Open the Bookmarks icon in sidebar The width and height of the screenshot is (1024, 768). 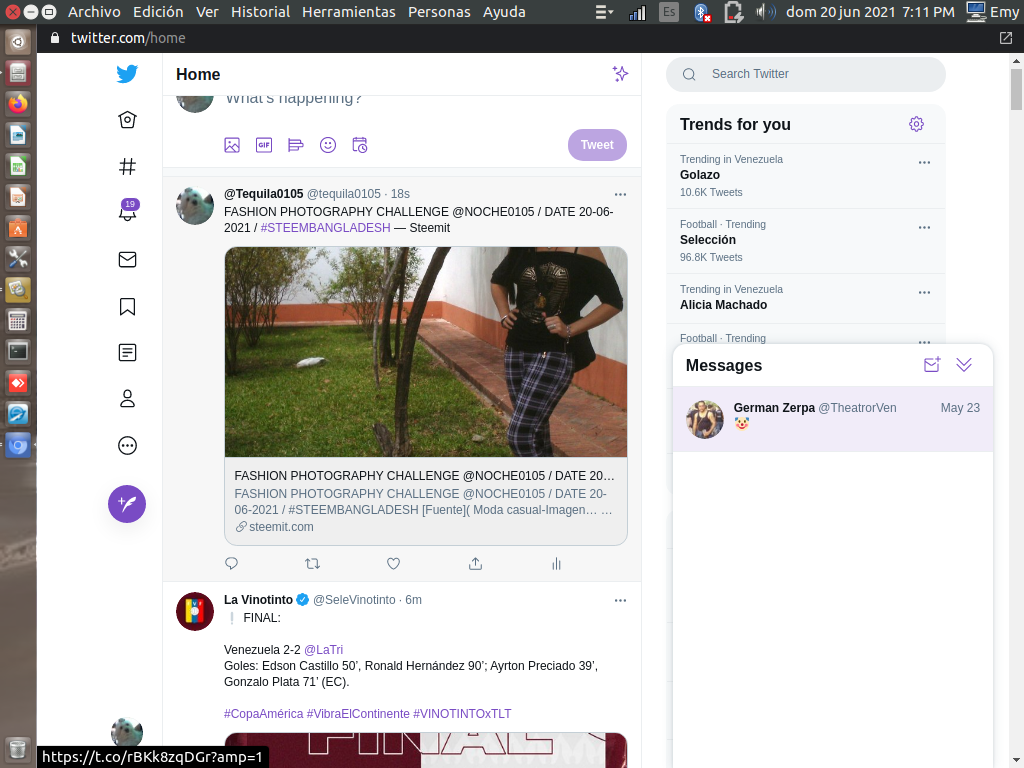click(127, 306)
